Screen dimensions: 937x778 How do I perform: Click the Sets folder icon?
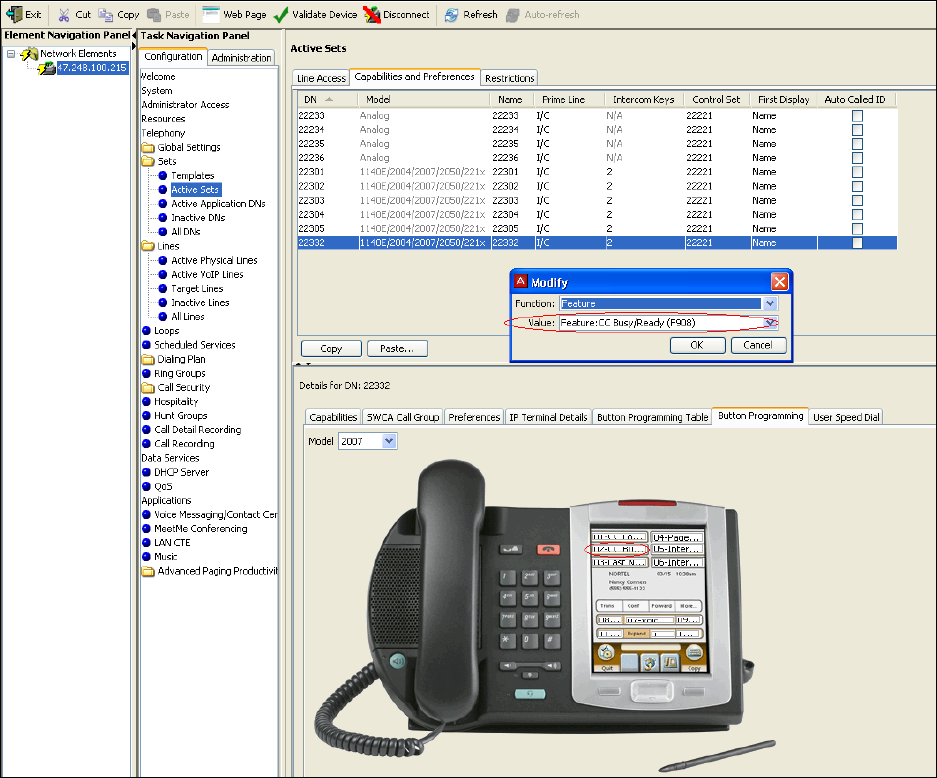(148, 161)
